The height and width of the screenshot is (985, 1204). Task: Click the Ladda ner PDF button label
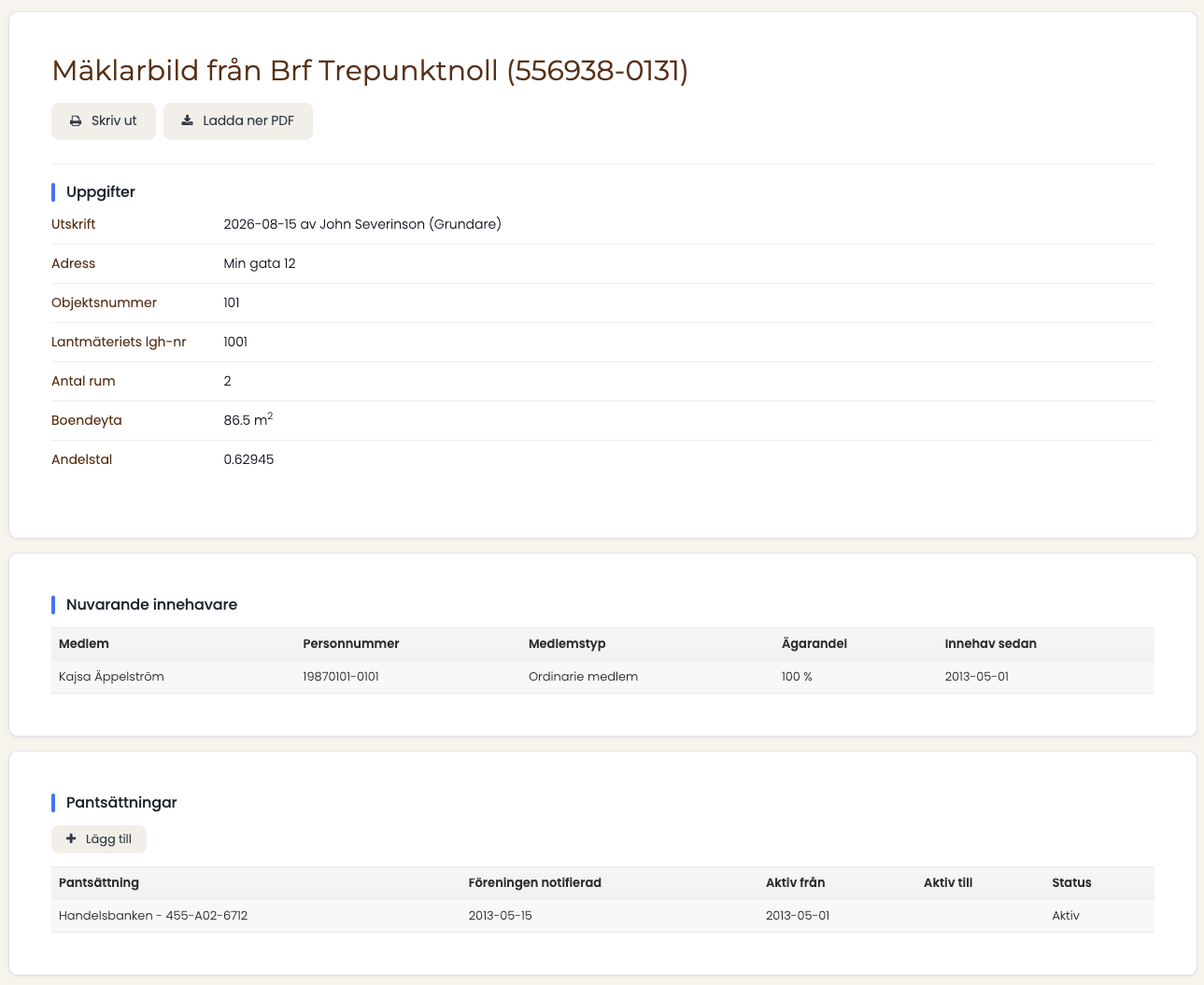point(248,121)
